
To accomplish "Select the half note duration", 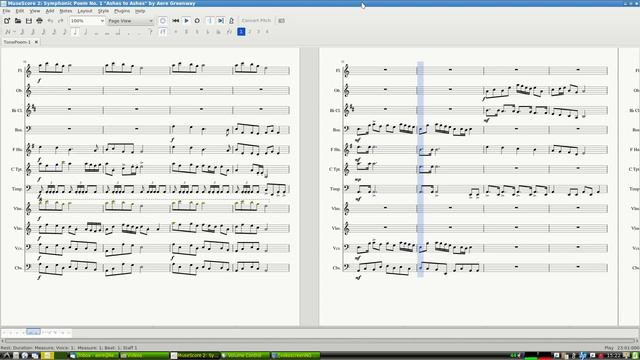I will coord(85,31).
